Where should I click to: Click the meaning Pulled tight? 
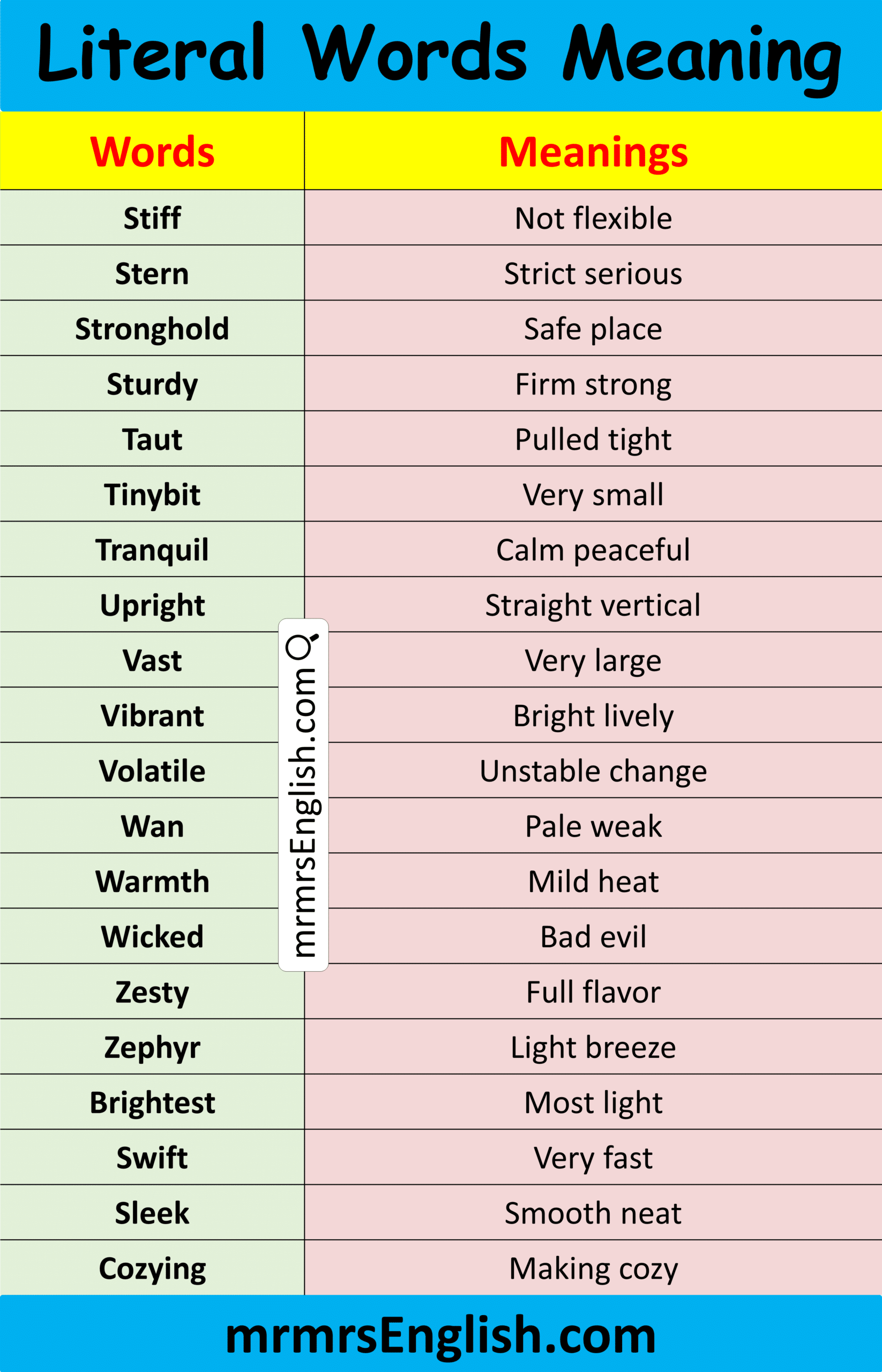pos(593,439)
